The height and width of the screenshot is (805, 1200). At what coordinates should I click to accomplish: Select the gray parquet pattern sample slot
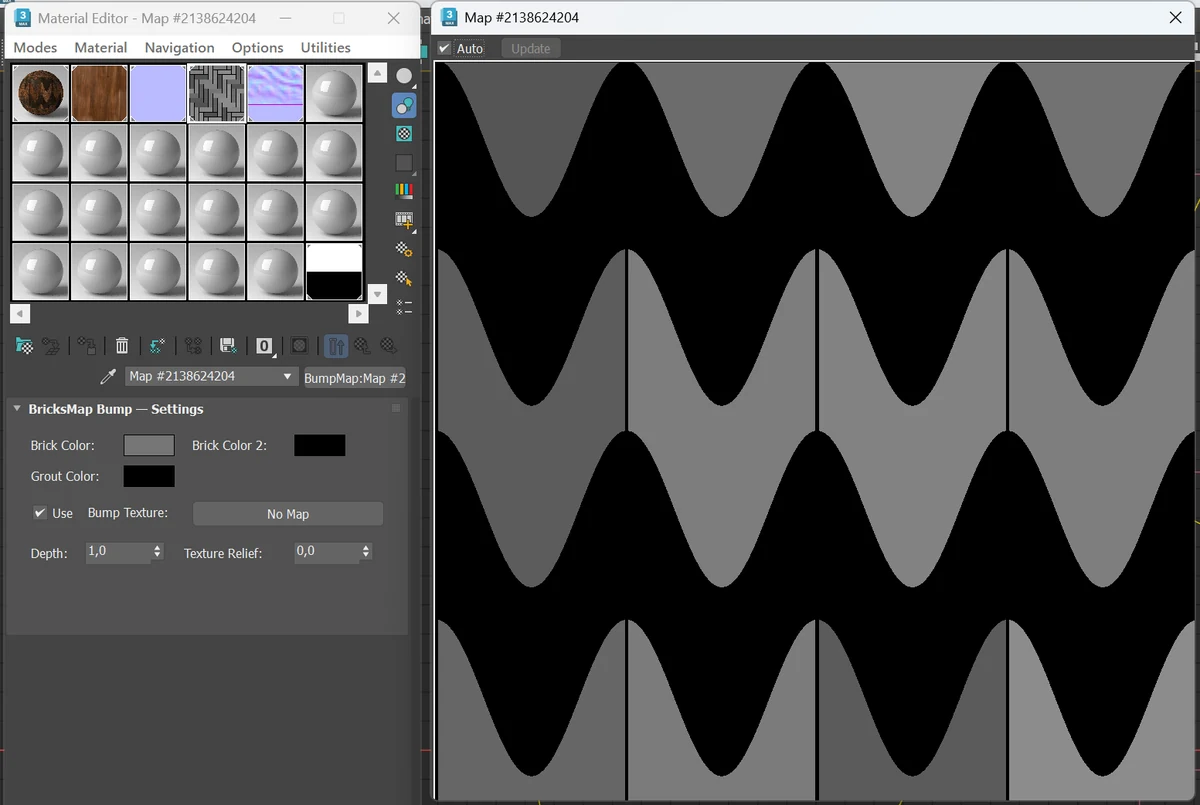[x=217, y=94]
